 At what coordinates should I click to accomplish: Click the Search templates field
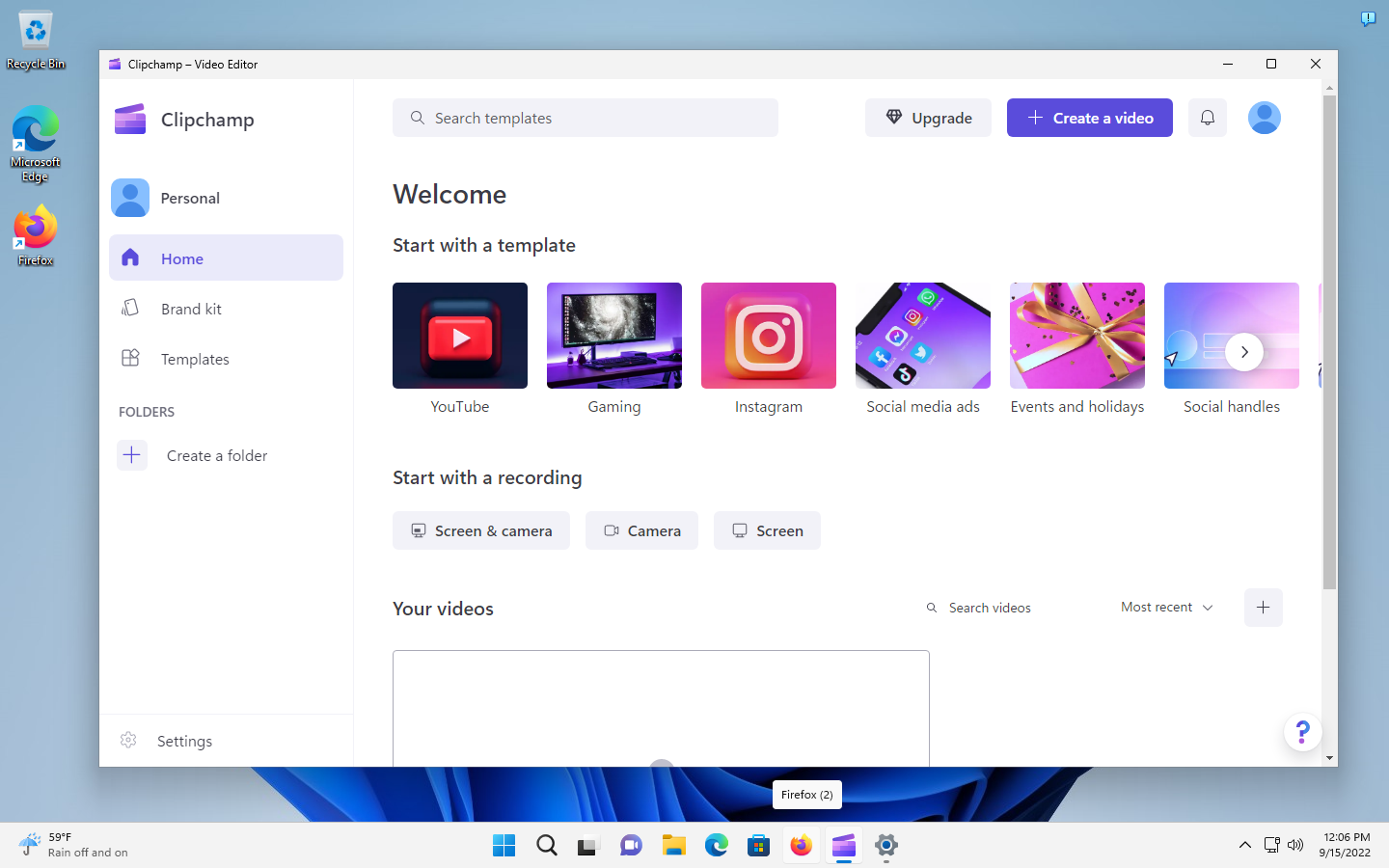tap(585, 117)
